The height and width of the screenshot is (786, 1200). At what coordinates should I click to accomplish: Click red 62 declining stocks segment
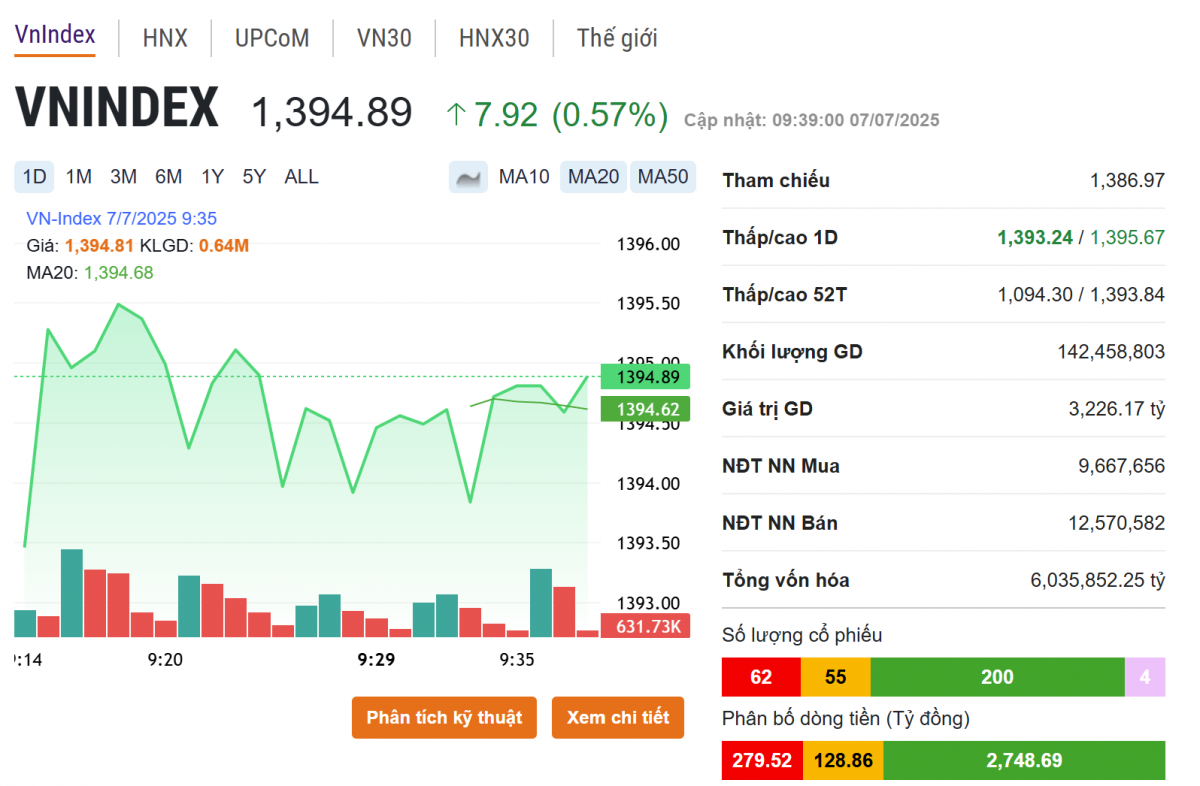(x=761, y=677)
